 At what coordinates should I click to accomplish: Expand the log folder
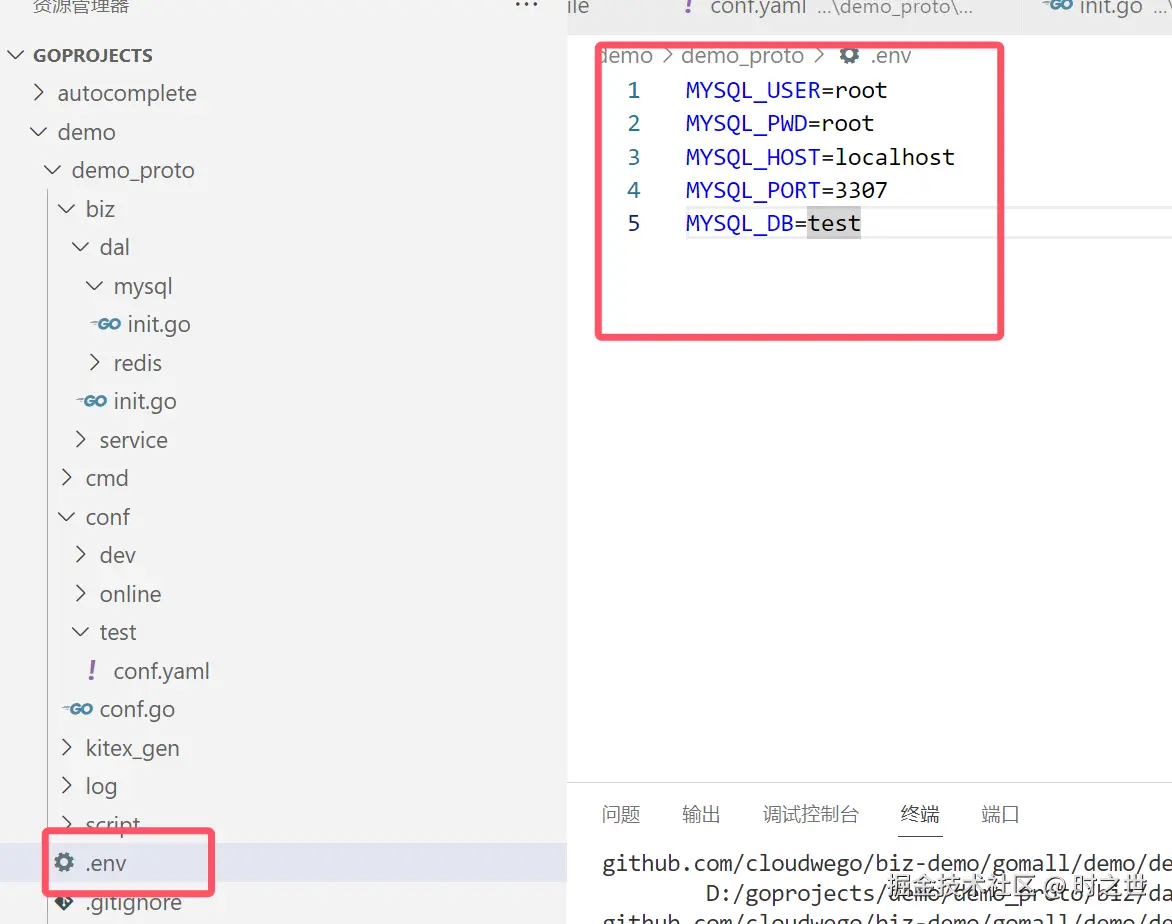coord(67,785)
